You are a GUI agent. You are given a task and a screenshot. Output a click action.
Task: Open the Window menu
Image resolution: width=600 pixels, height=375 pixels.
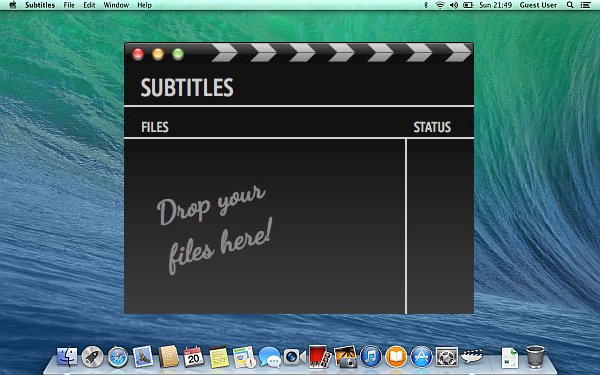116,5
